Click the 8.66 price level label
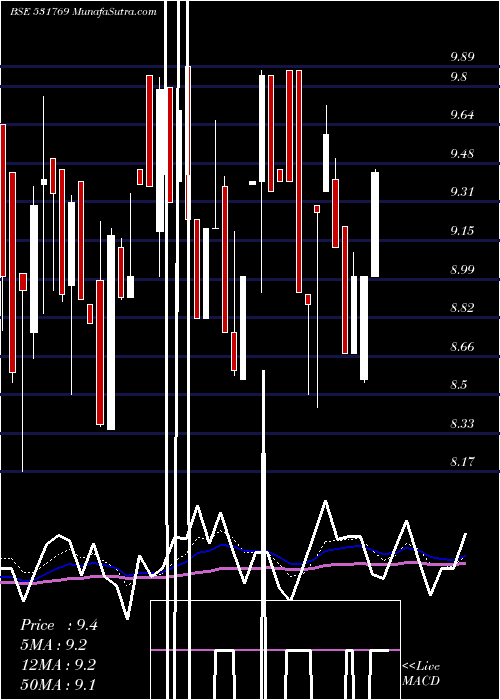The width and height of the screenshot is (500, 700). (x=462, y=346)
